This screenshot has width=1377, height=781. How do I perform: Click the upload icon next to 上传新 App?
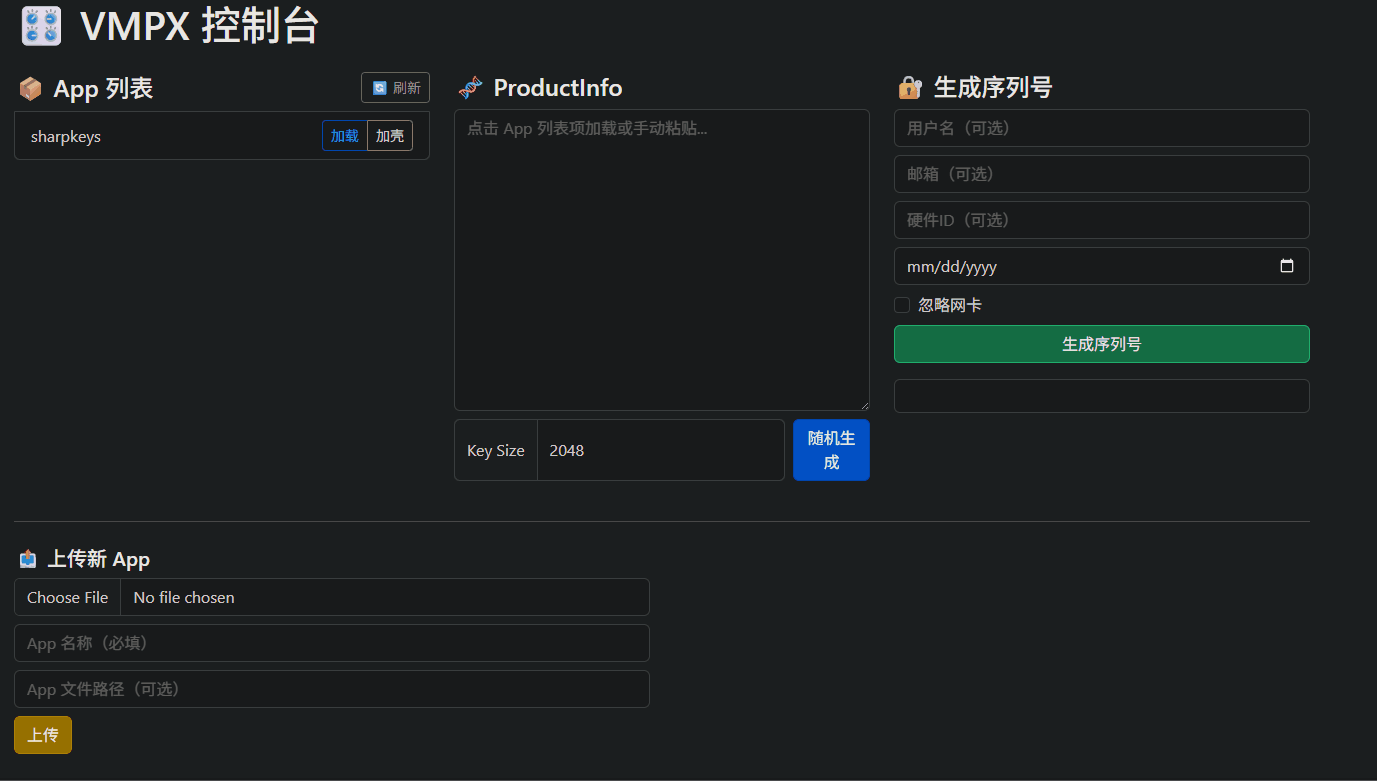click(x=28, y=558)
